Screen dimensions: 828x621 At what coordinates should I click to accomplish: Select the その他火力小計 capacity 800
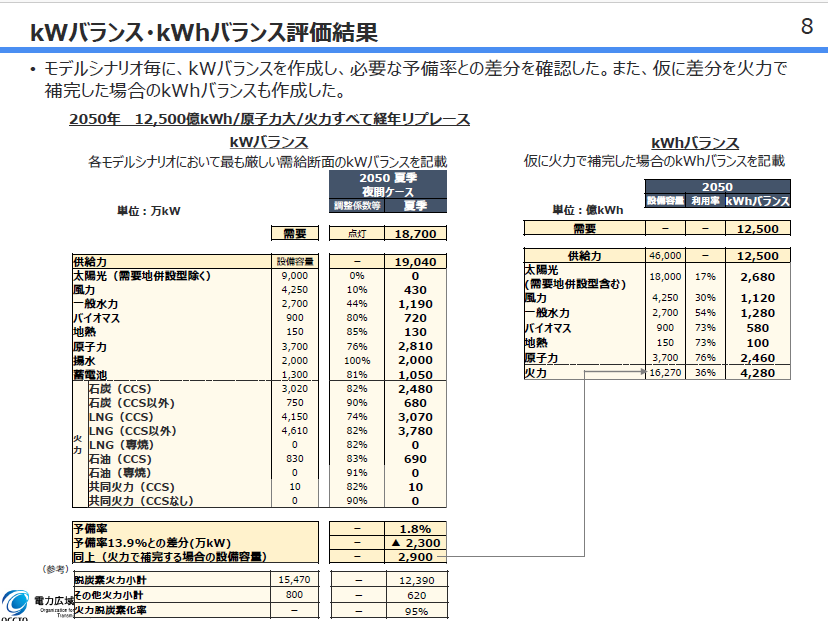pos(295,595)
